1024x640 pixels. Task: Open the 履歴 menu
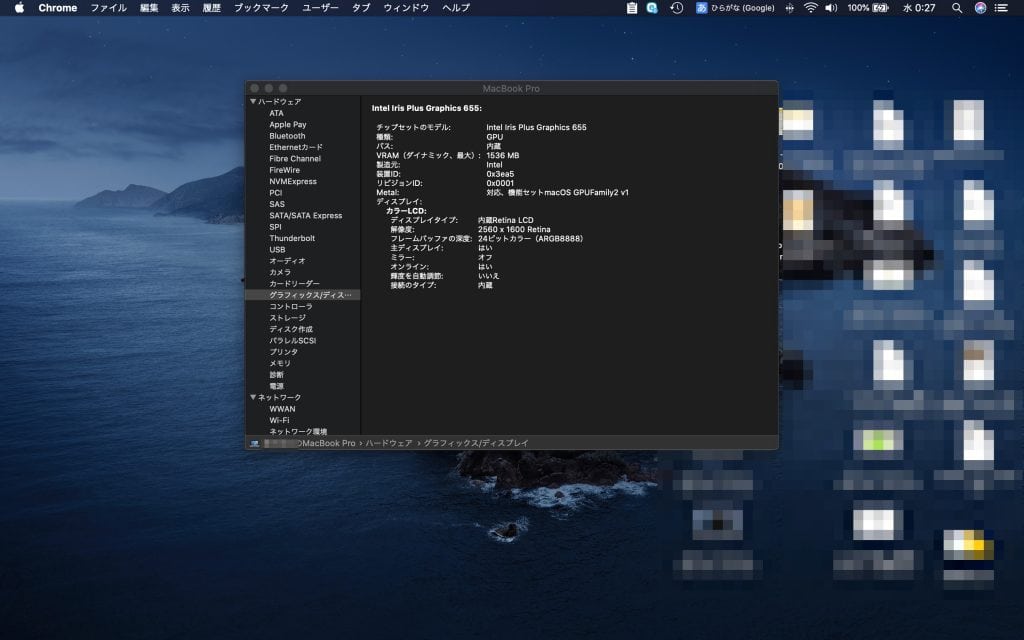(x=212, y=8)
